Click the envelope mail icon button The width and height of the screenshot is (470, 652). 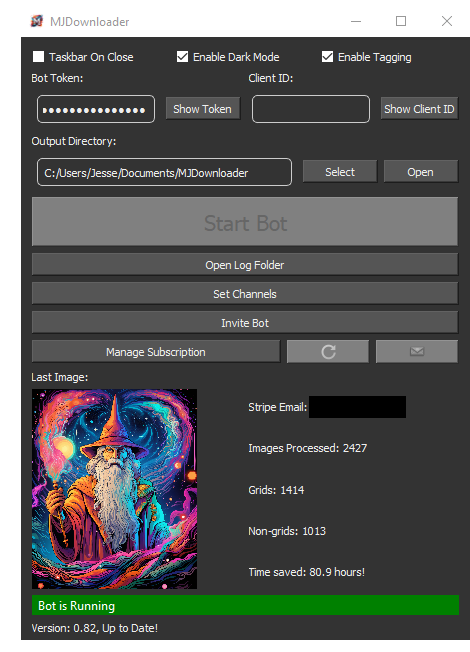coord(417,352)
